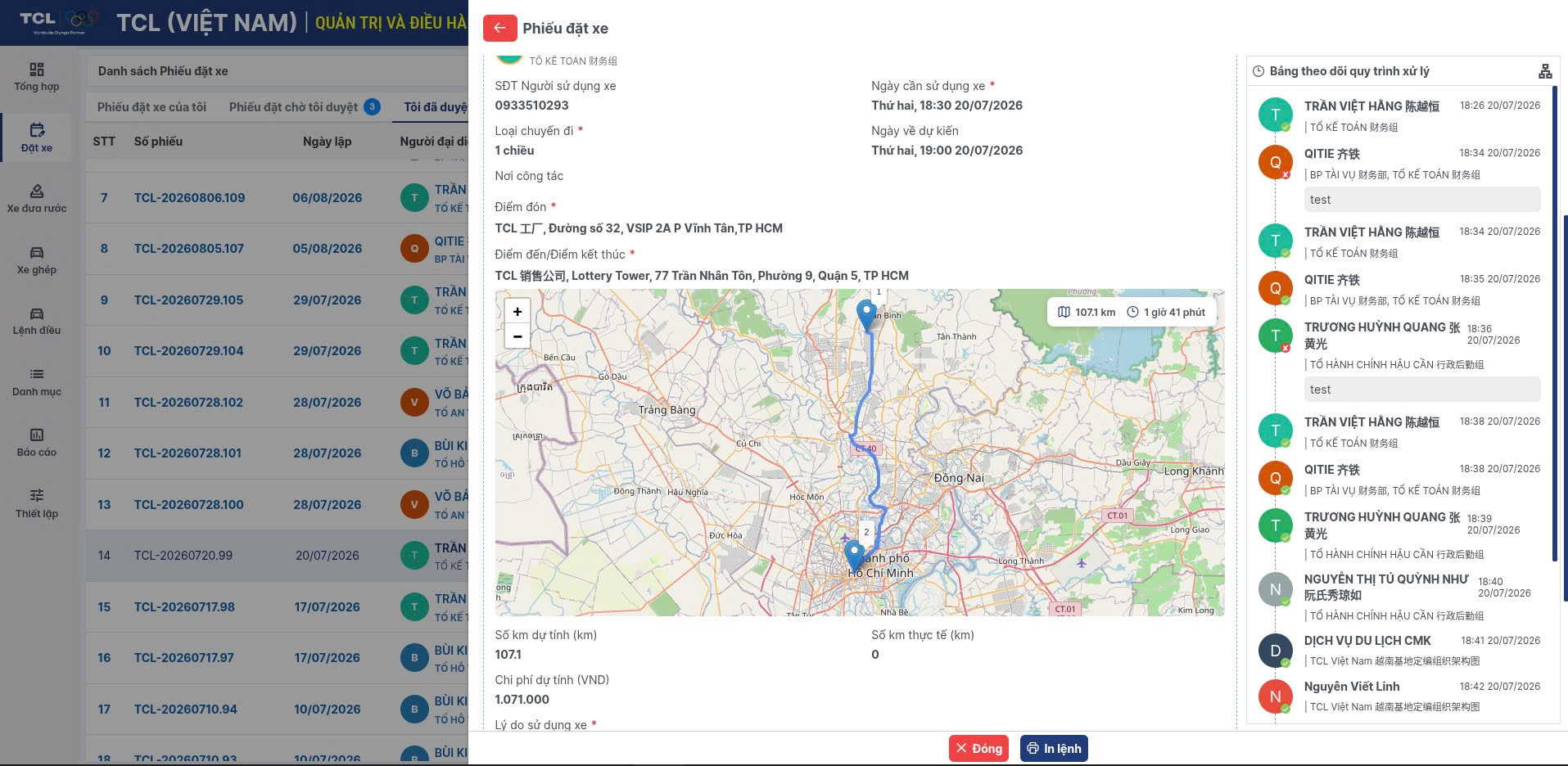
Task: Click the Đóng button
Action: (978, 749)
